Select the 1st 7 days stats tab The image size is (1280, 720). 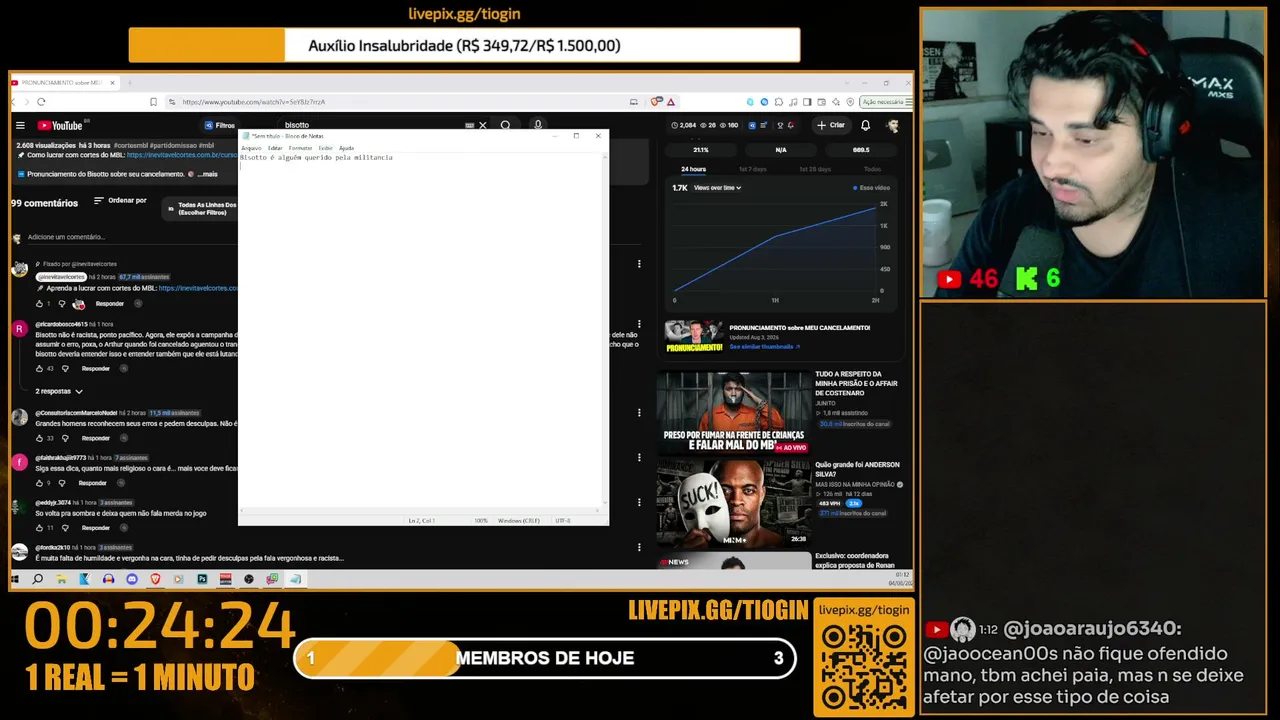point(752,169)
